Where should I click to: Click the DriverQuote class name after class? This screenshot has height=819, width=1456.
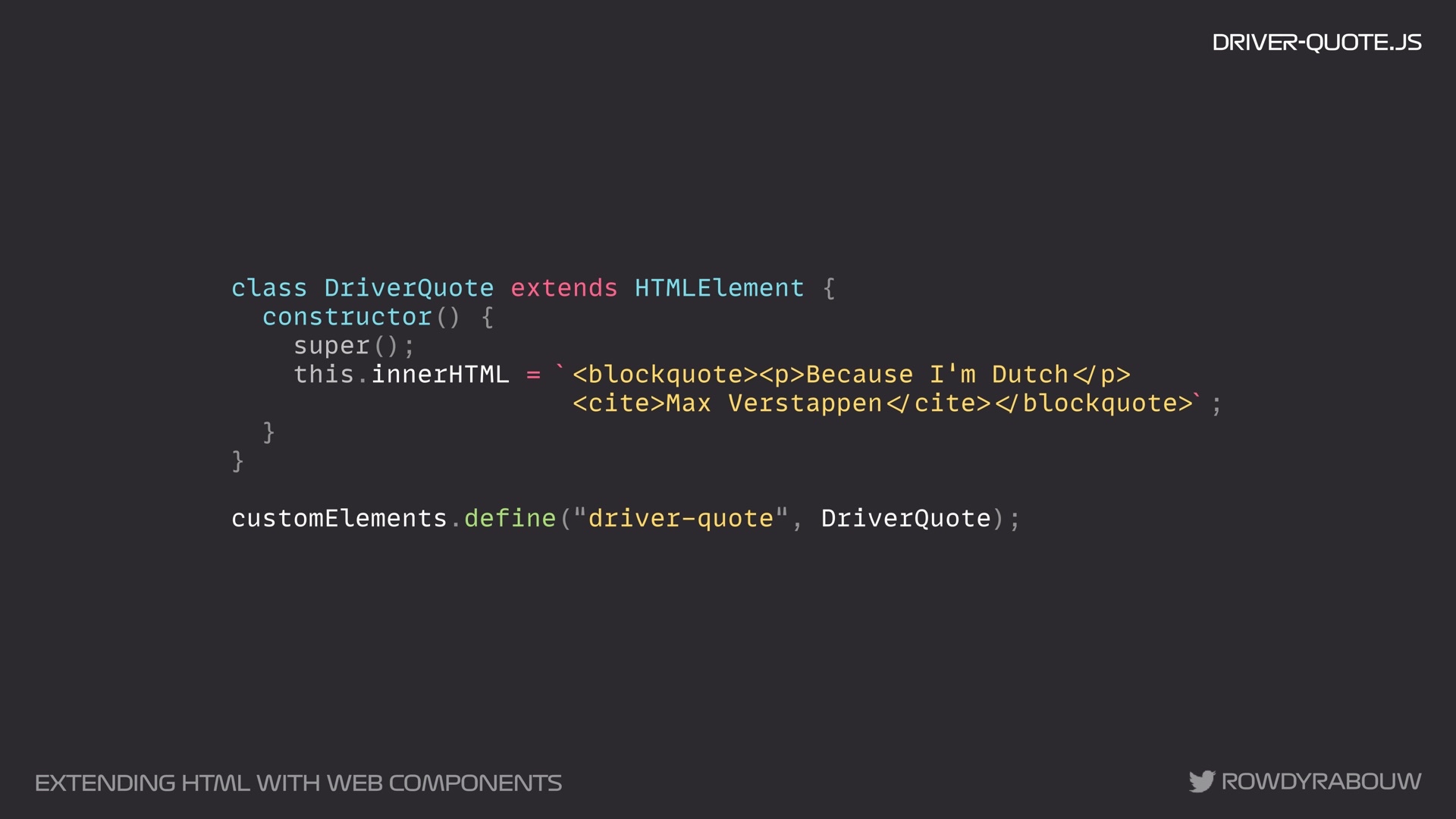pyautogui.click(x=409, y=288)
